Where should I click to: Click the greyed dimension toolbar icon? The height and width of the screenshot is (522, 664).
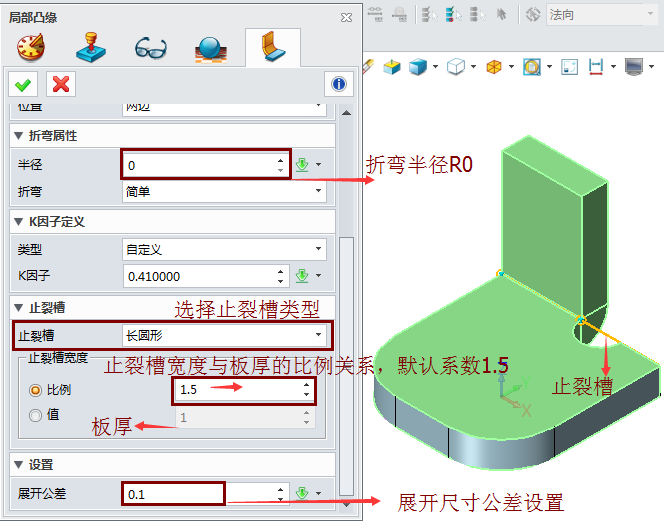click(375, 14)
